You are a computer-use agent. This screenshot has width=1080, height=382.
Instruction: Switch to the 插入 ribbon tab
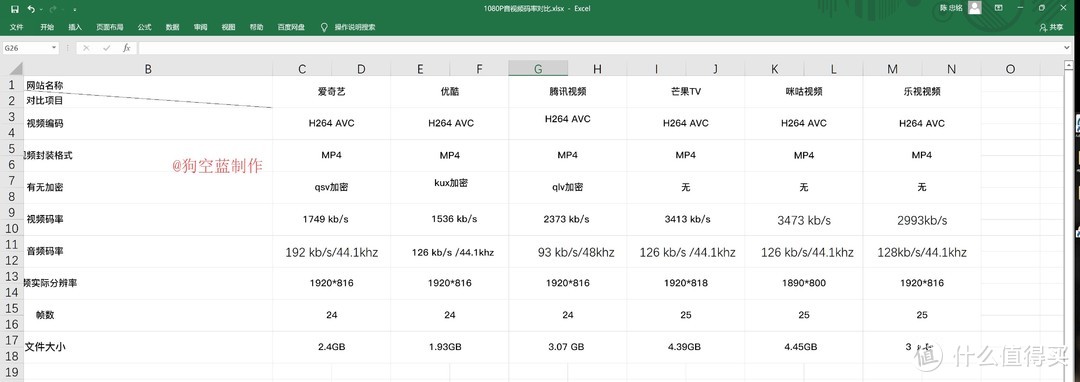pos(75,27)
